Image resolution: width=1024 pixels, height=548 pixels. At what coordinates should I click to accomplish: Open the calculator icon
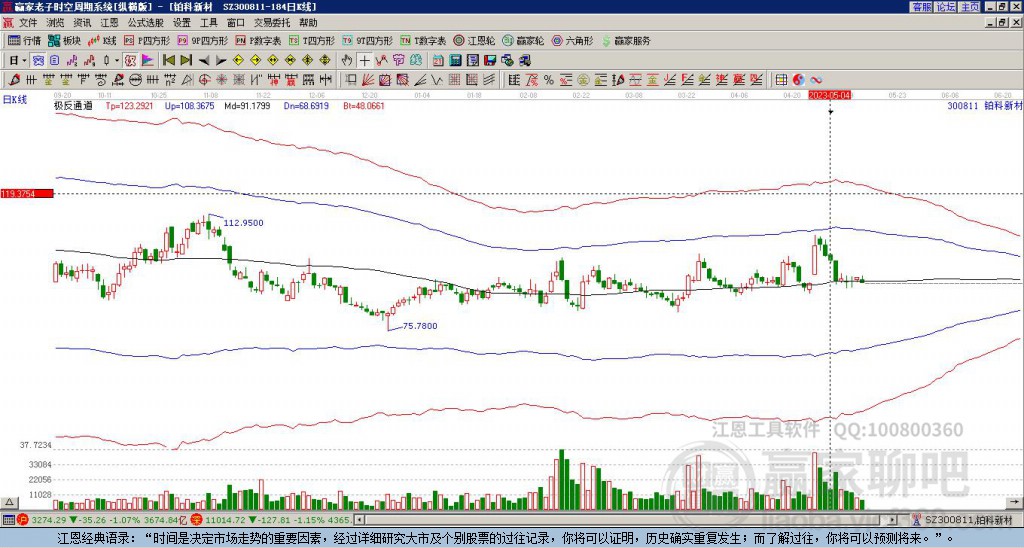tap(455, 61)
